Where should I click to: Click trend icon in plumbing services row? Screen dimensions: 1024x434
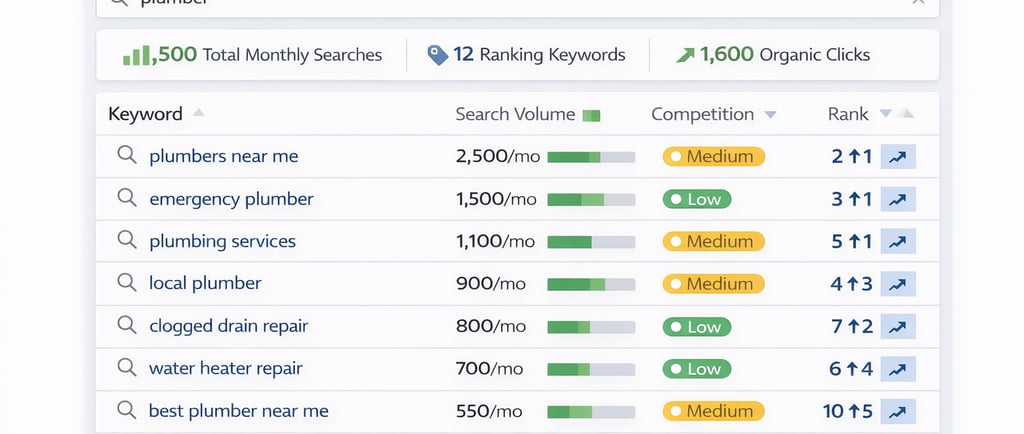click(x=898, y=242)
